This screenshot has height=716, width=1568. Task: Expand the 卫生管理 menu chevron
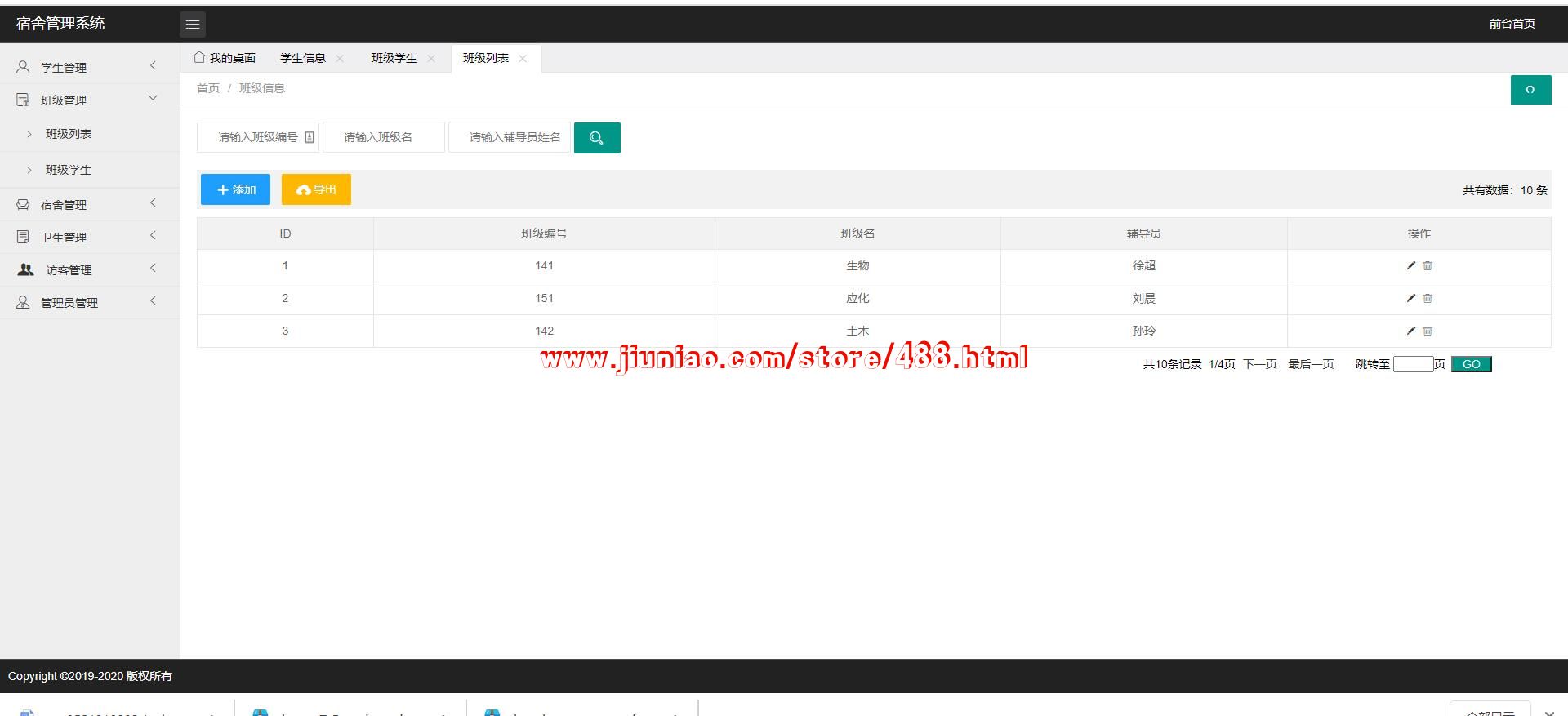tap(153, 236)
